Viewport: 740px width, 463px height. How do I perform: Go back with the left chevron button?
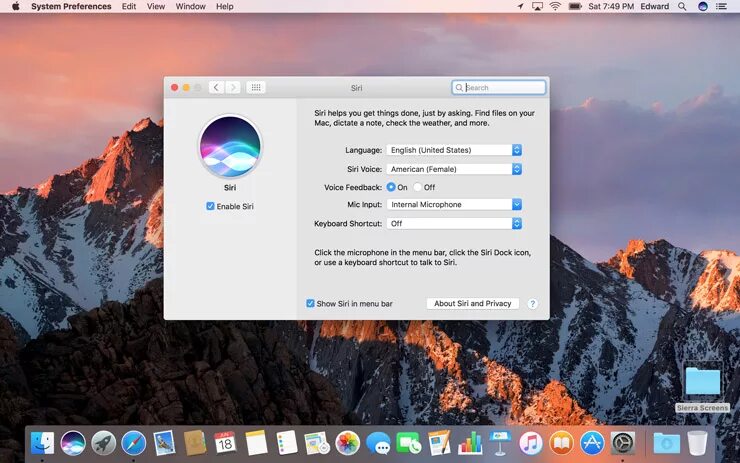click(x=216, y=88)
